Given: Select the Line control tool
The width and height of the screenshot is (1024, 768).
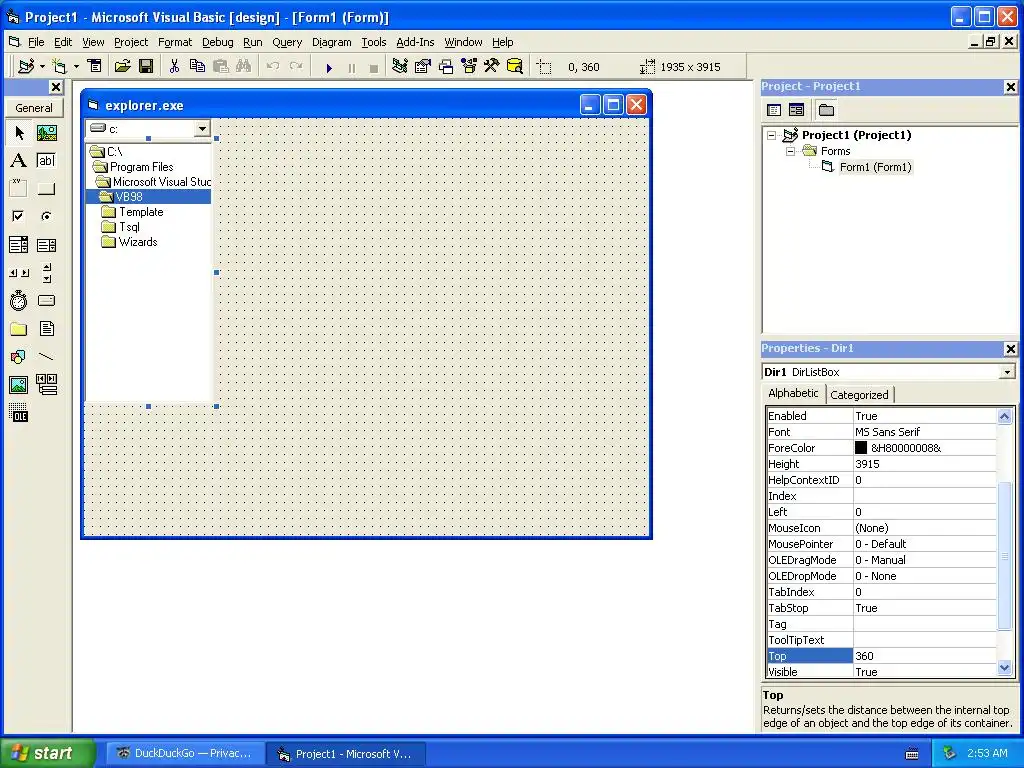Looking at the screenshot, I should click(x=46, y=357).
